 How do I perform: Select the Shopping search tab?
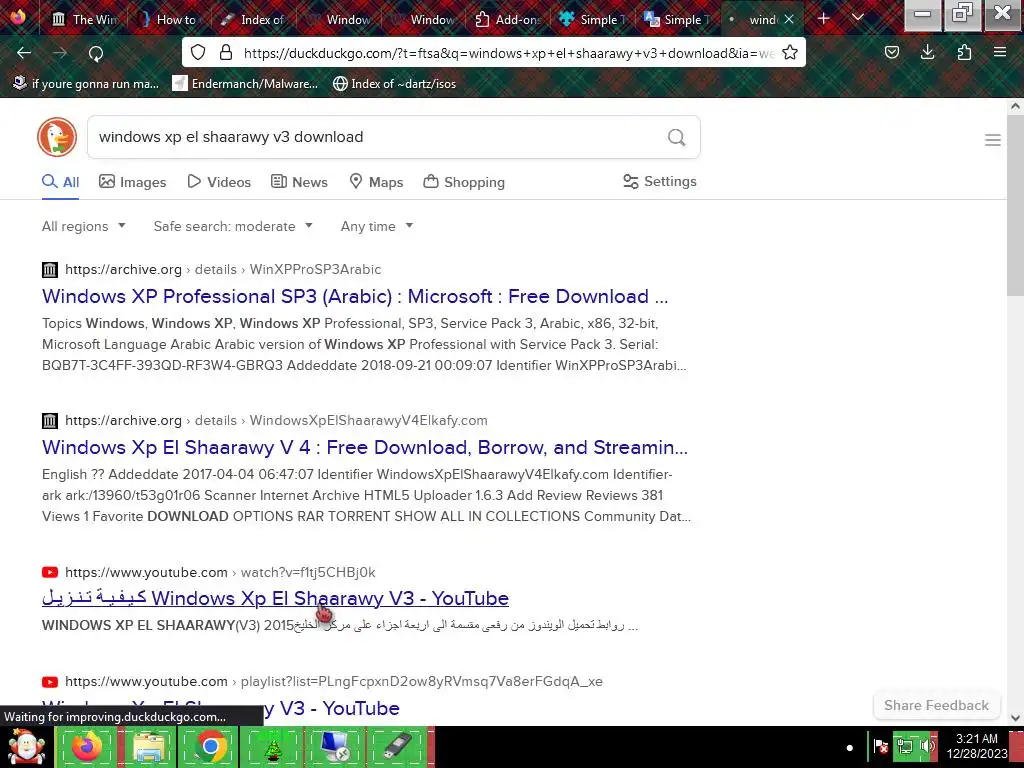464,182
